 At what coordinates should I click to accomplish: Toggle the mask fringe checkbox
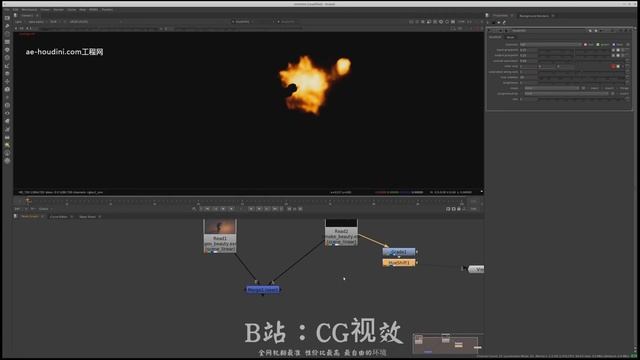click(x=618, y=88)
